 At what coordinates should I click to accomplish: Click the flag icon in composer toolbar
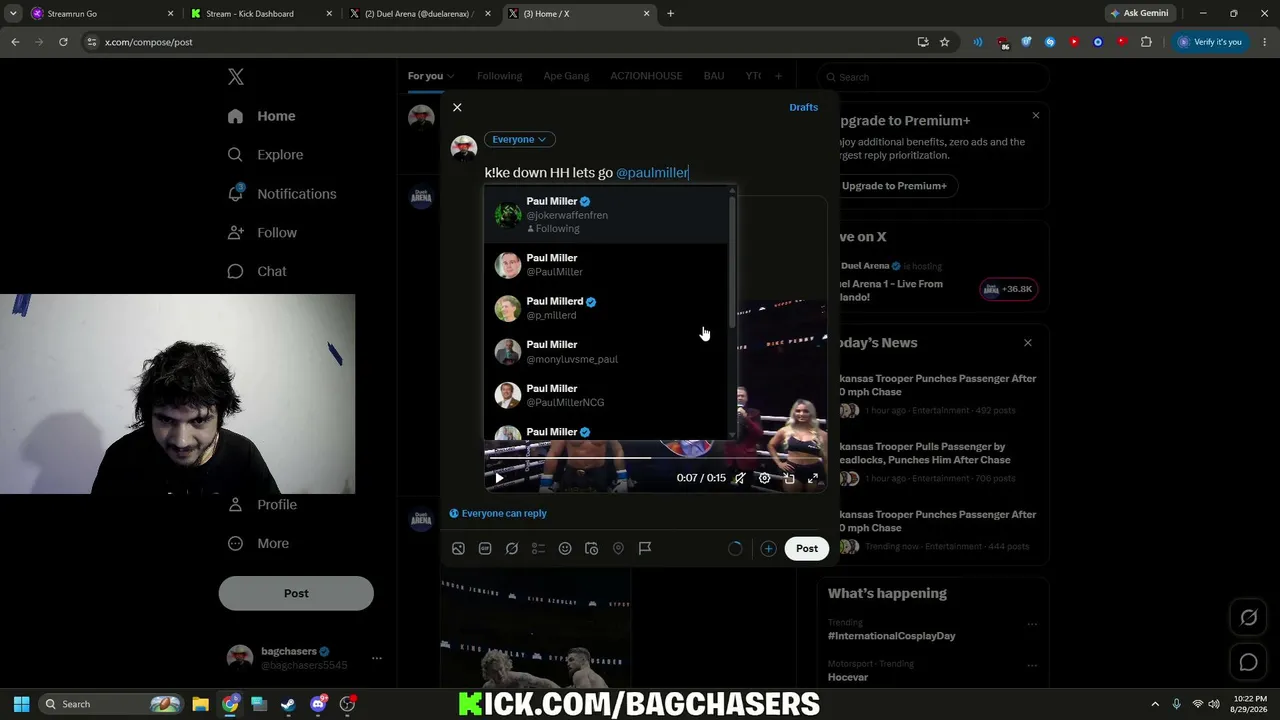[x=645, y=548]
